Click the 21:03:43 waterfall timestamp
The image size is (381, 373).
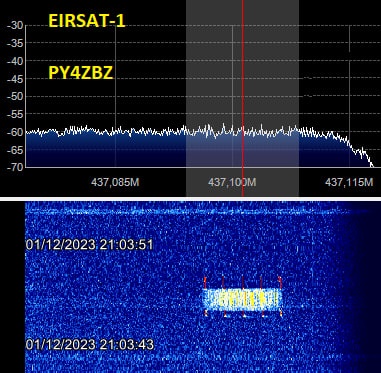[89, 344]
